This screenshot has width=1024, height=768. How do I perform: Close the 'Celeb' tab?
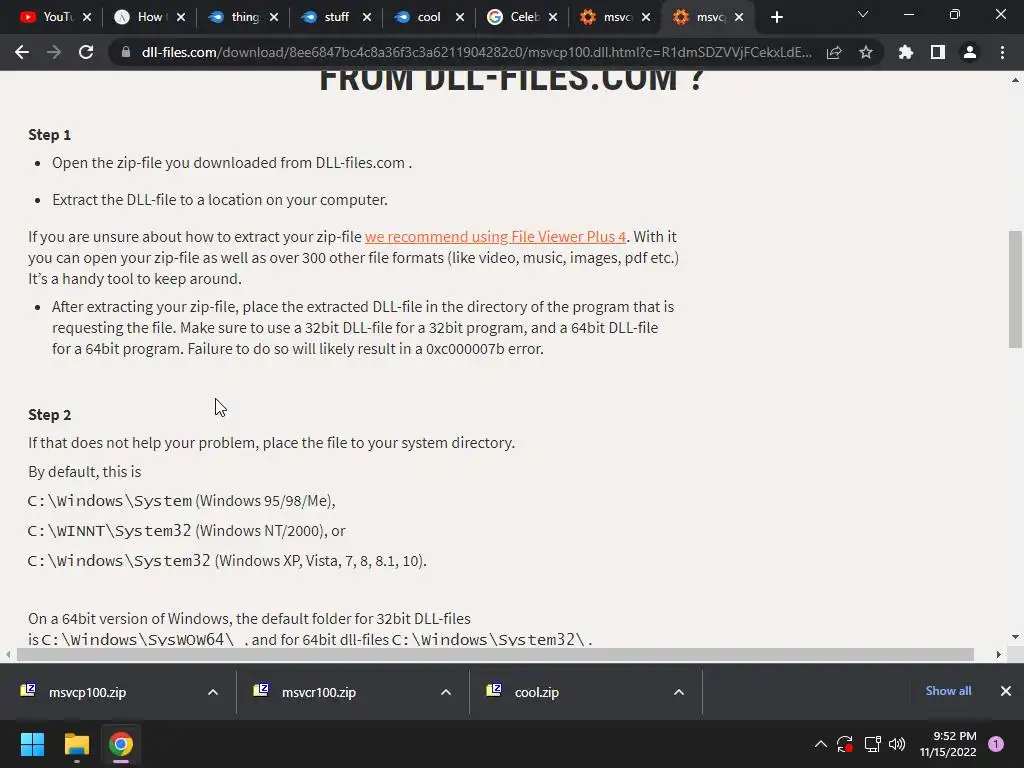pos(553,17)
